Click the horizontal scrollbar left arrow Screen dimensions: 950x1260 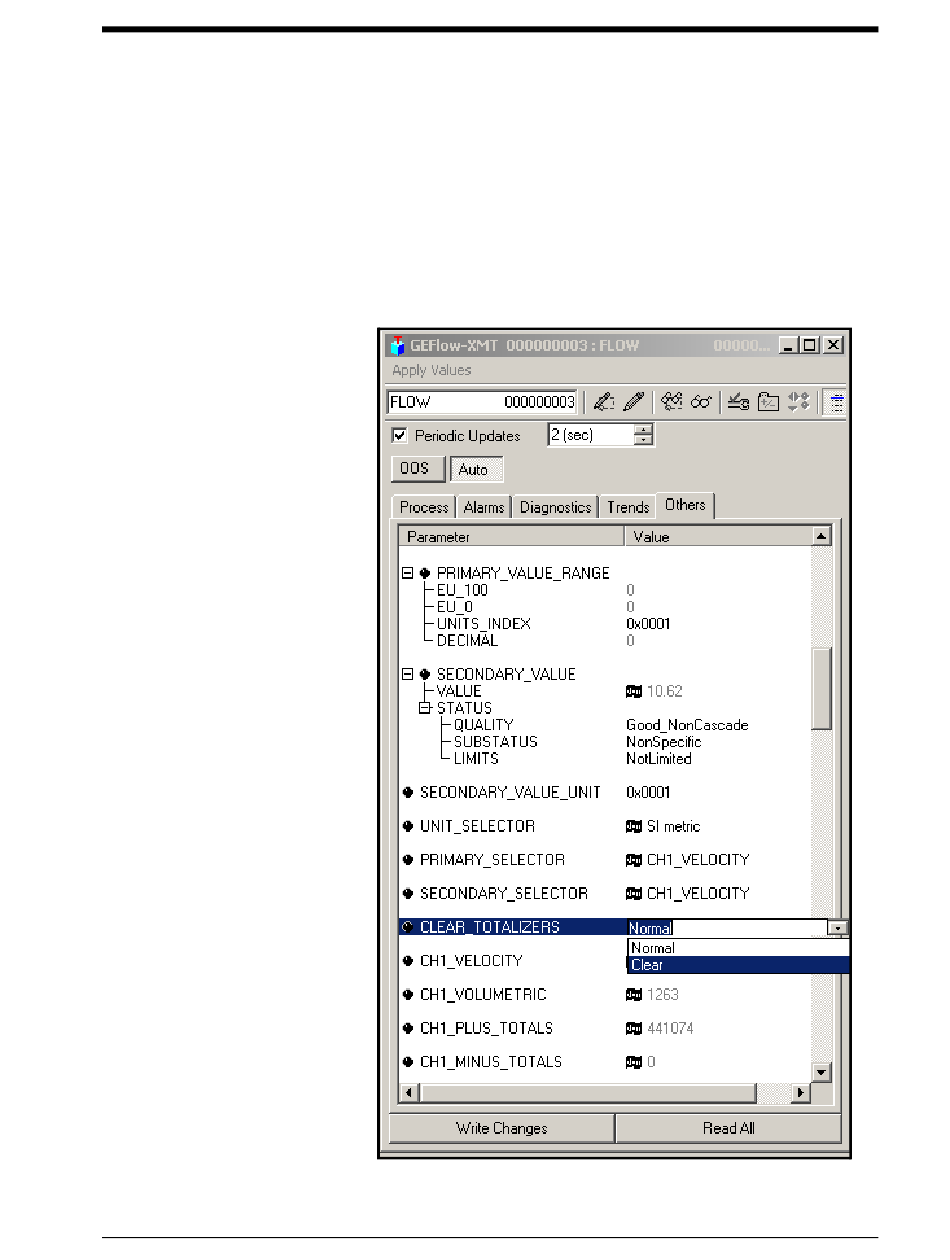(x=407, y=1093)
